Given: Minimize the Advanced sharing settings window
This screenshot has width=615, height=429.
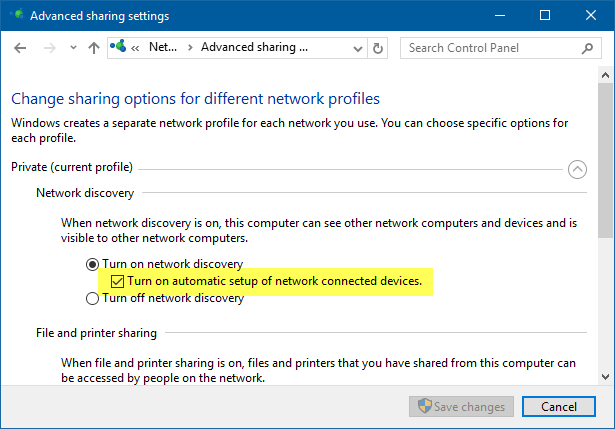Looking at the screenshot, I should pyautogui.click(x=500, y=15).
